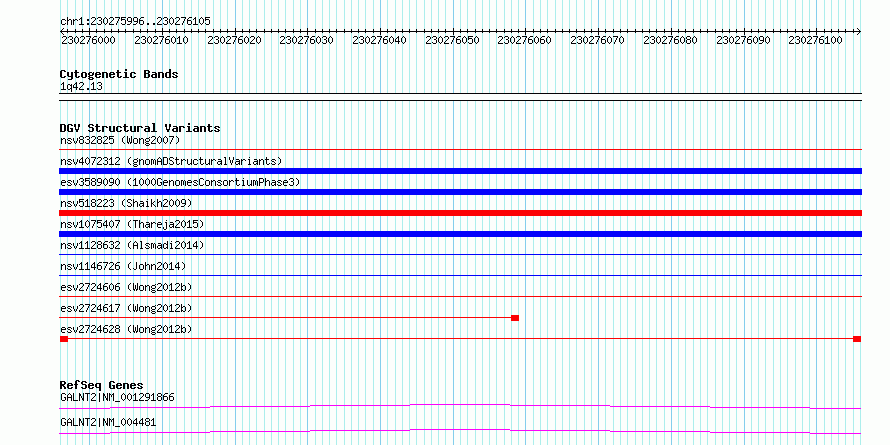Screen dimensions: 890x445
Task: Open variant nsv1146726 (John2014) label
Action: coord(123,266)
